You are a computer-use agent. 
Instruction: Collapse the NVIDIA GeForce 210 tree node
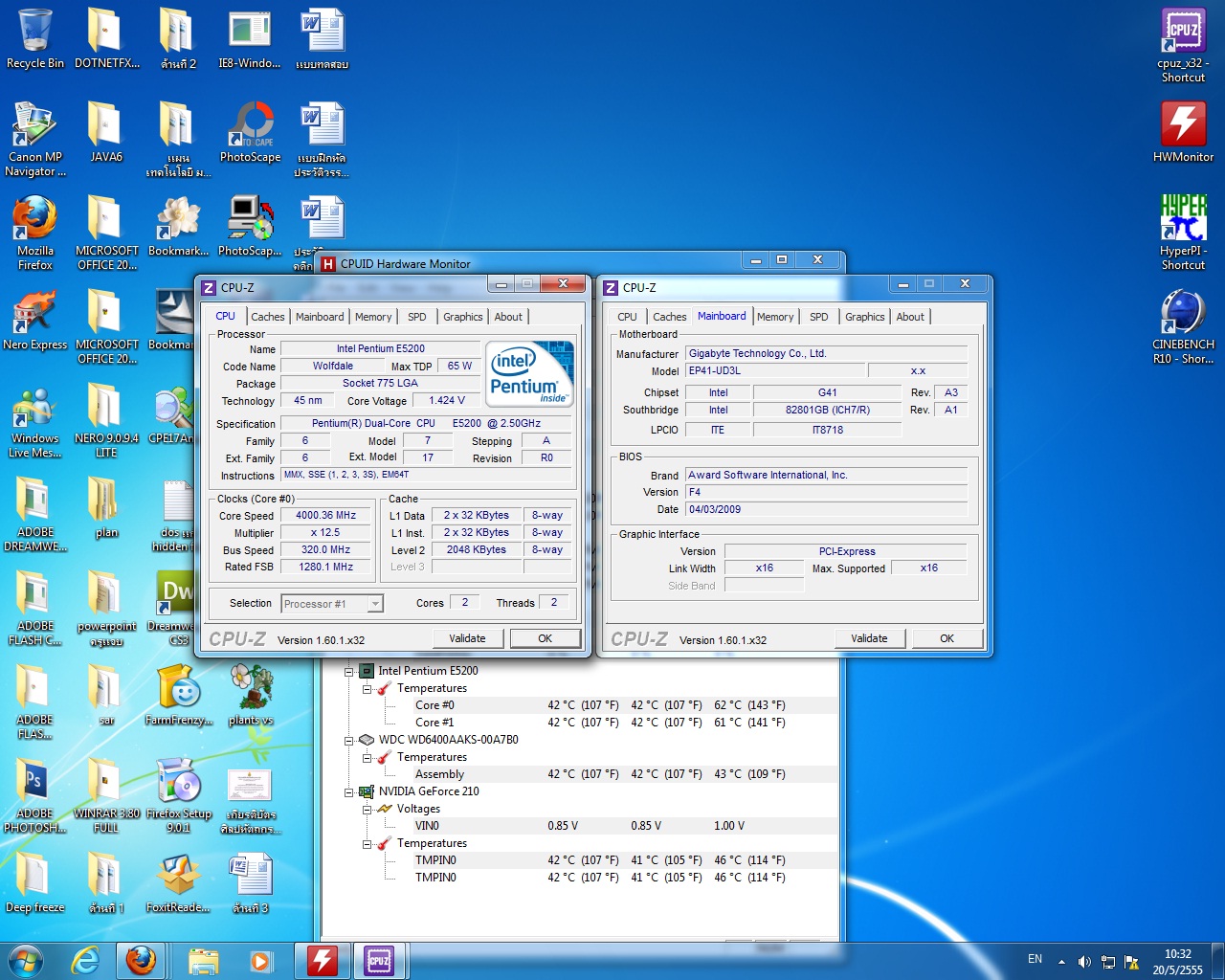(349, 792)
